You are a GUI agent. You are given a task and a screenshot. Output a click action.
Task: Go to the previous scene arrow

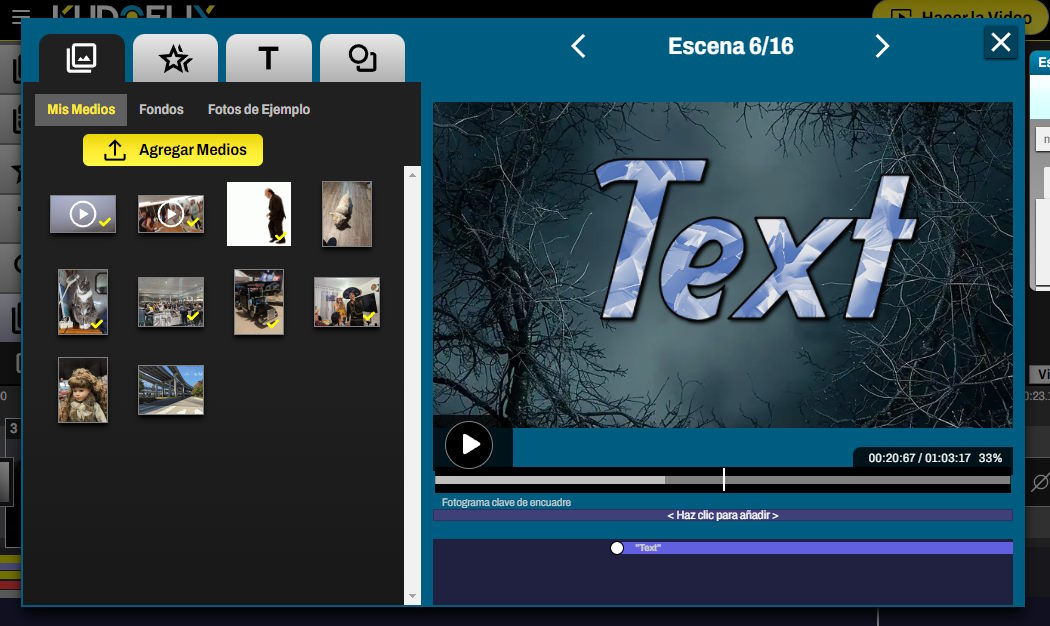coord(578,46)
